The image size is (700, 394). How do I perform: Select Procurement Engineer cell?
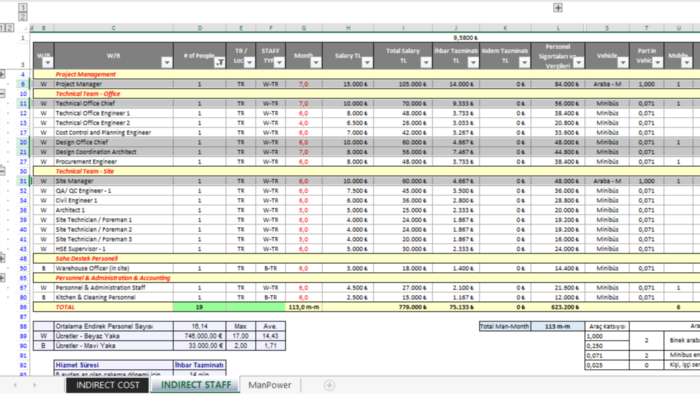[113, 162]
